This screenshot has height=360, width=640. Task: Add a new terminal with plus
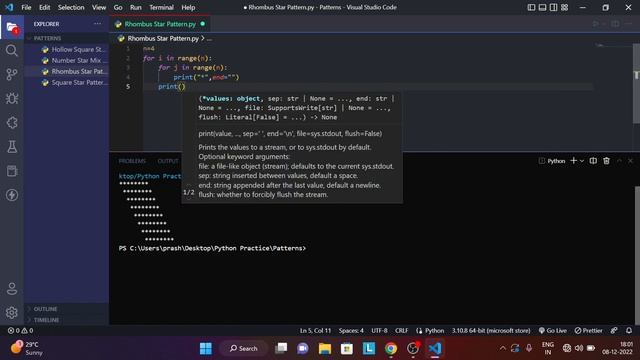573,161
